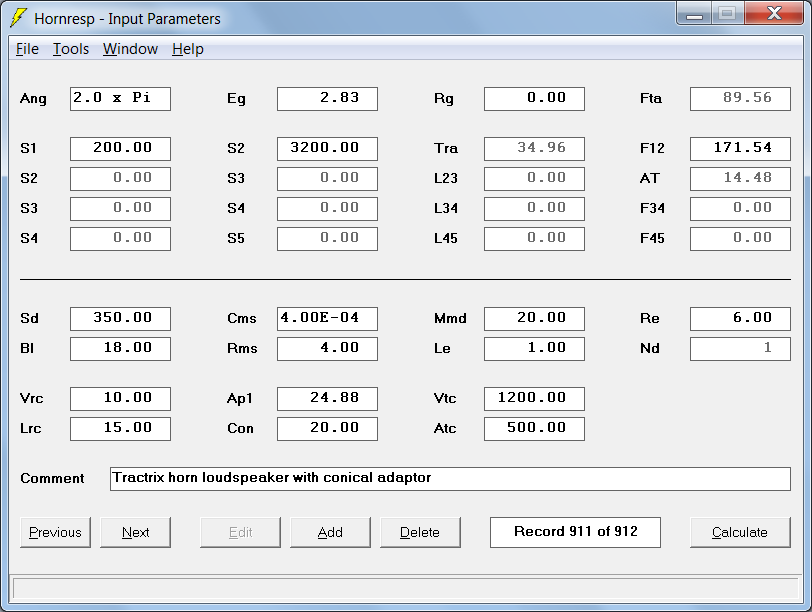Select the F45 input field
Image resolution: width=812 pixels, height=612 pixels.
pos(741,239)
